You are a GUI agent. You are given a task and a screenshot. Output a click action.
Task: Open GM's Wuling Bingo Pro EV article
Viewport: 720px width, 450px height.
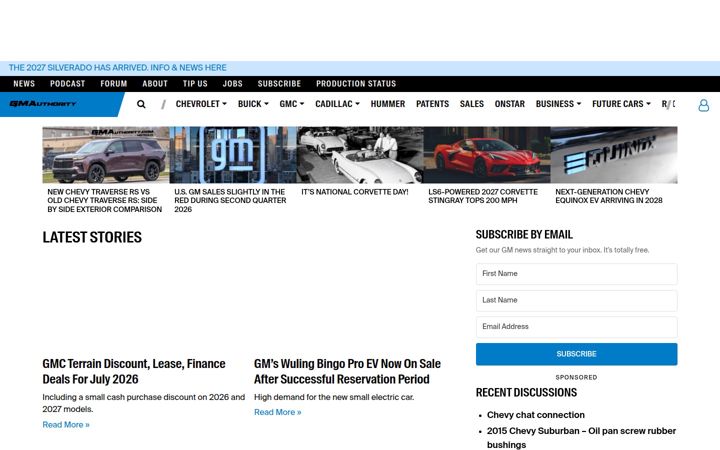point(347,371)
